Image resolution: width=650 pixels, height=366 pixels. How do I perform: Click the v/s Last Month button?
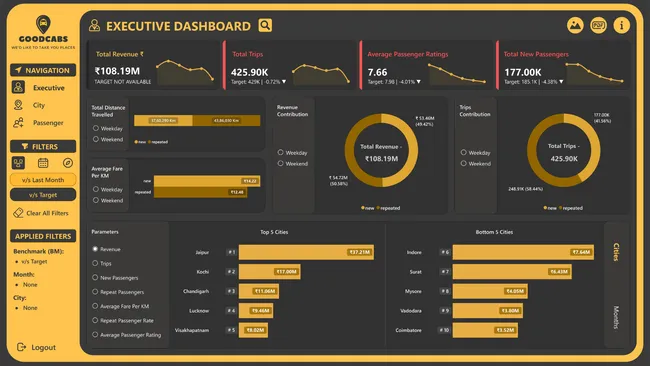tap(43, 179)
